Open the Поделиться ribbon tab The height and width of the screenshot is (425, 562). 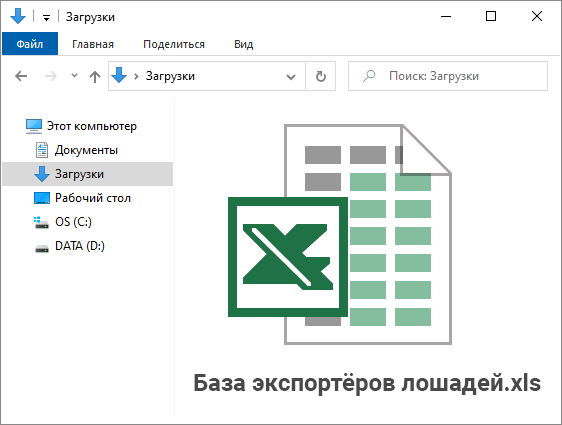174,44
